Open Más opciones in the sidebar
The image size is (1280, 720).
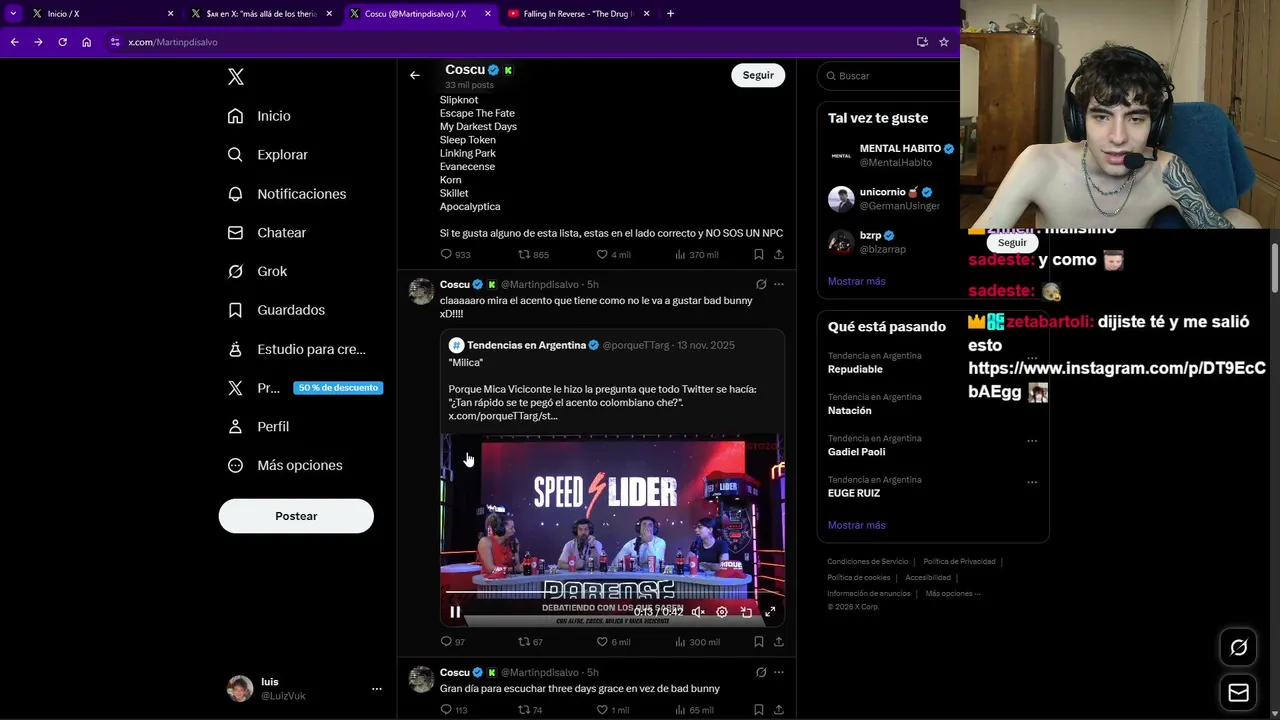coord(285,465)
